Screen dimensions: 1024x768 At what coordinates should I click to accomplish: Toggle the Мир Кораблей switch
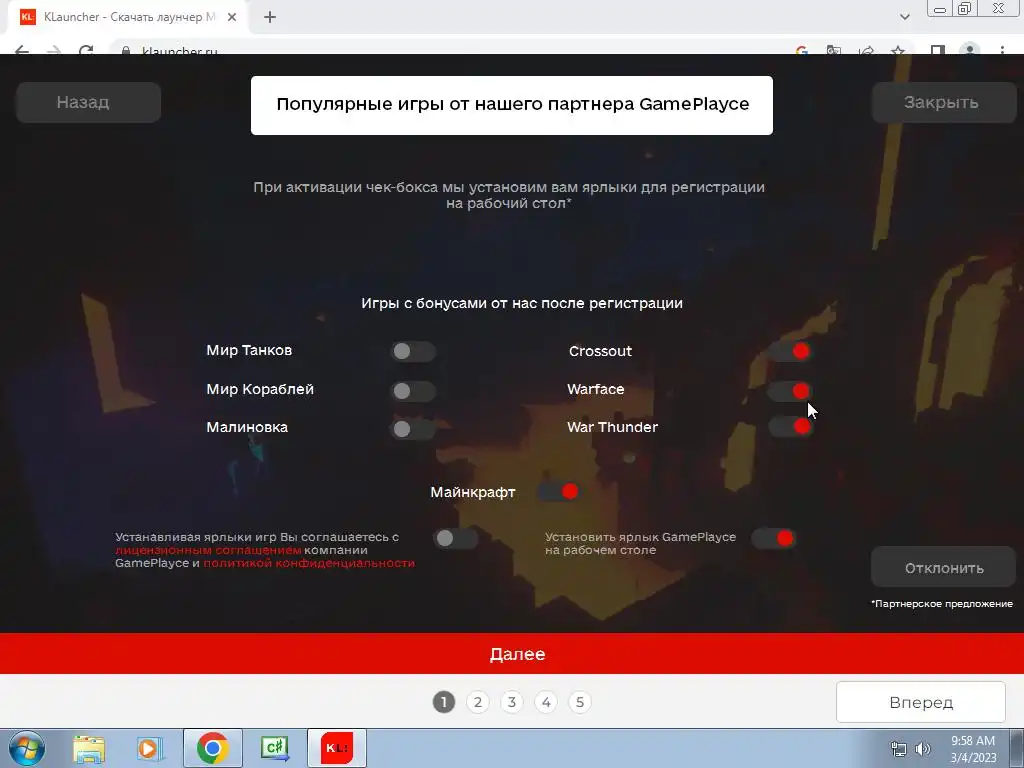(413, 391)
